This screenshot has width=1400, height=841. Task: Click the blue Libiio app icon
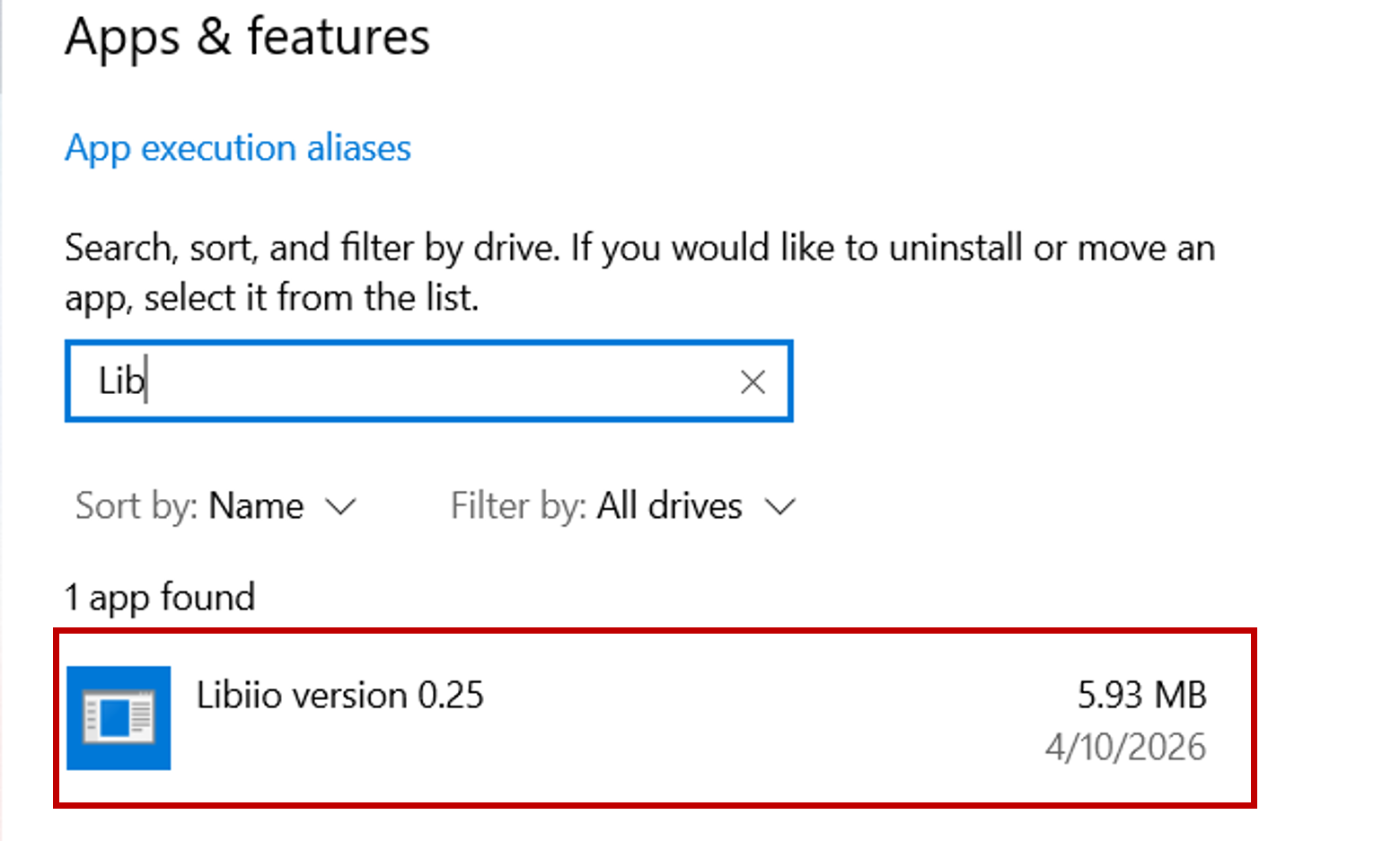[x=119, y=717]
